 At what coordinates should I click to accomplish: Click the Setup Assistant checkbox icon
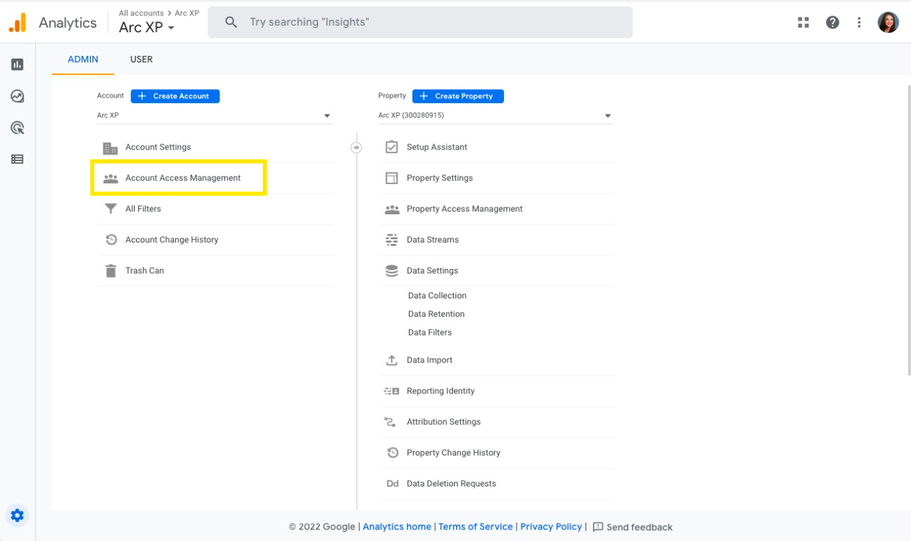392,147
